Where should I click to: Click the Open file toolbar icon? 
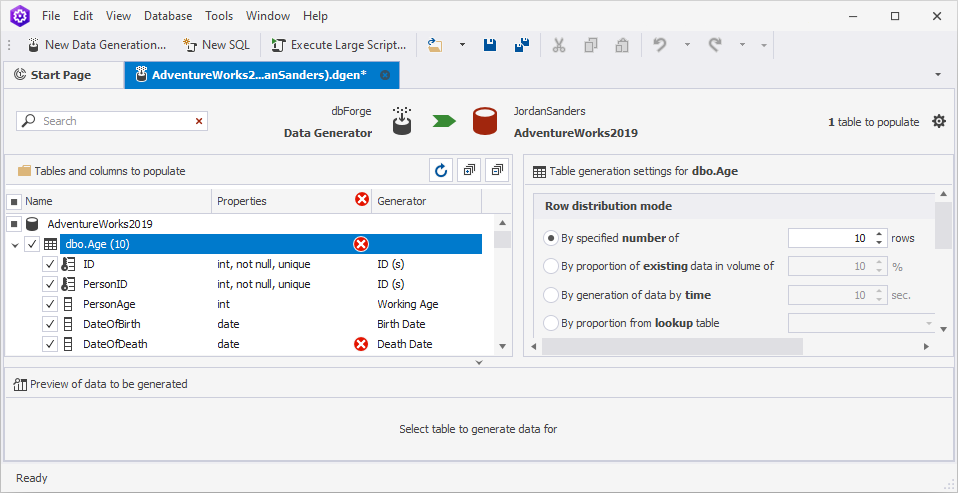[435, 45]
